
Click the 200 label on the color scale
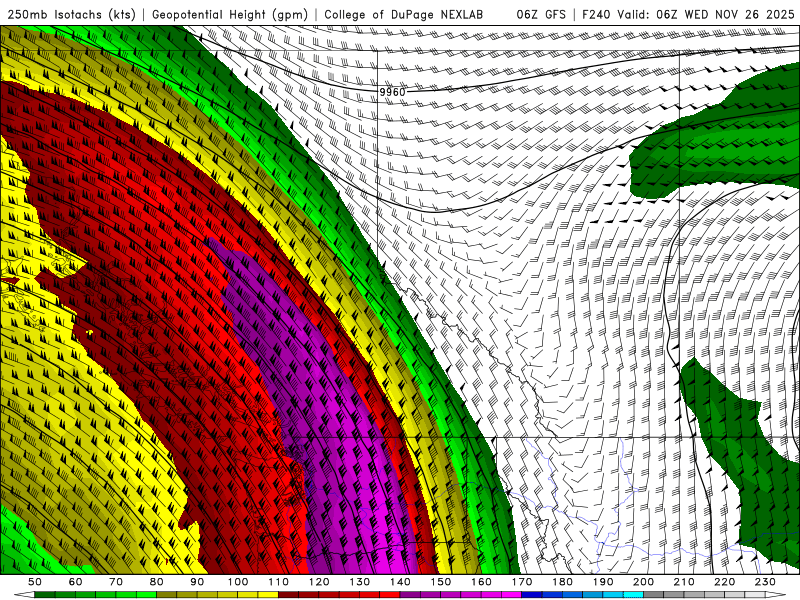(643, 582)
